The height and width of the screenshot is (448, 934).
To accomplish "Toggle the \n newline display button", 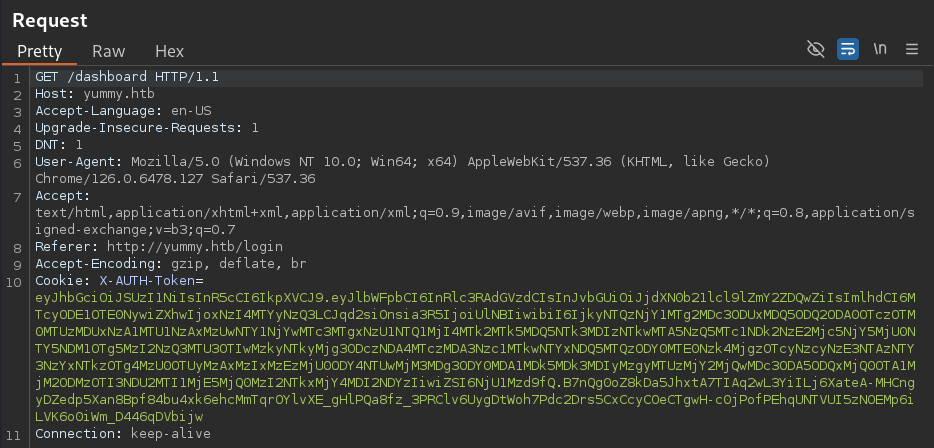I will (x=880, y=49).
